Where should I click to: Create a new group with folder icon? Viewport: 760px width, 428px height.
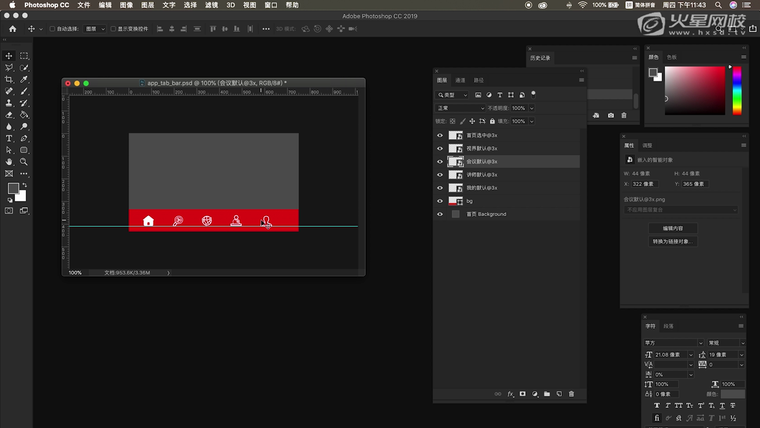547,394
